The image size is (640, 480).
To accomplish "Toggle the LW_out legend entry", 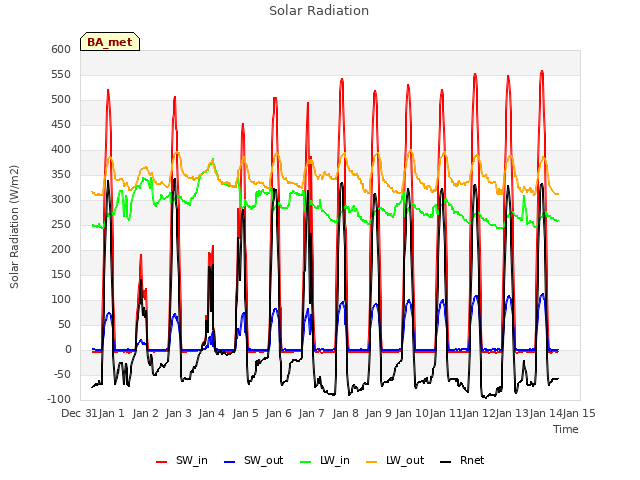I will [x=395, y=460].
